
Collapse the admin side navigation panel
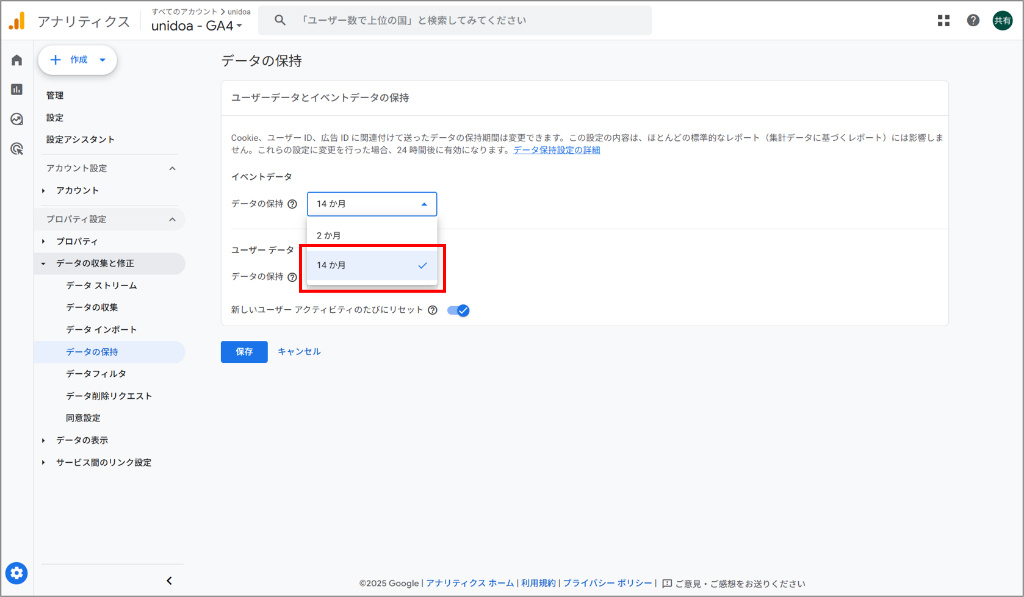coord(169,581)
